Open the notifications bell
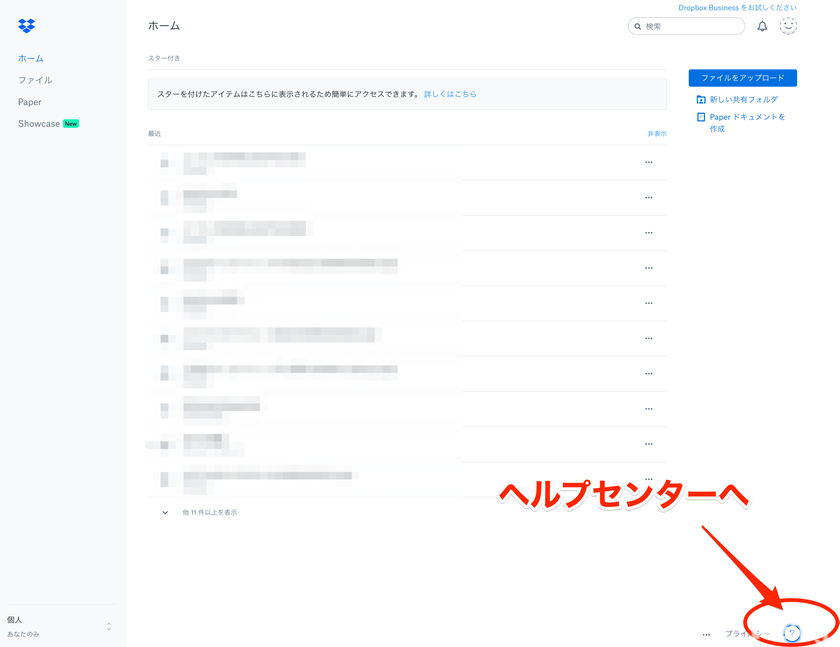Image resolution: width=840 pixels, height=647 pixels. pos(762,26)
